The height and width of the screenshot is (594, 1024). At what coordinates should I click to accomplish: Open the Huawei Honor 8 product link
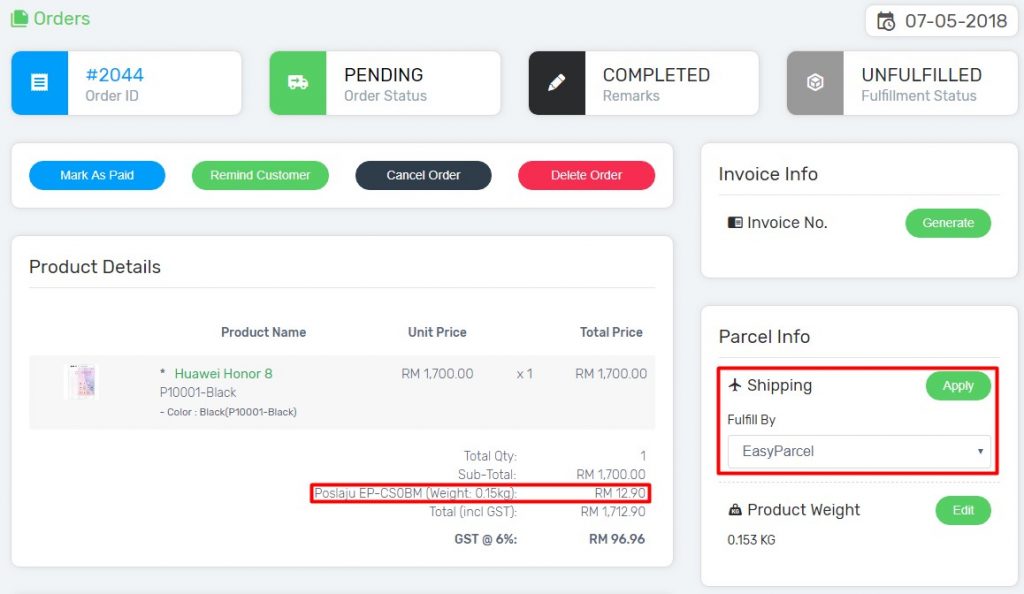tap(222, 373)
